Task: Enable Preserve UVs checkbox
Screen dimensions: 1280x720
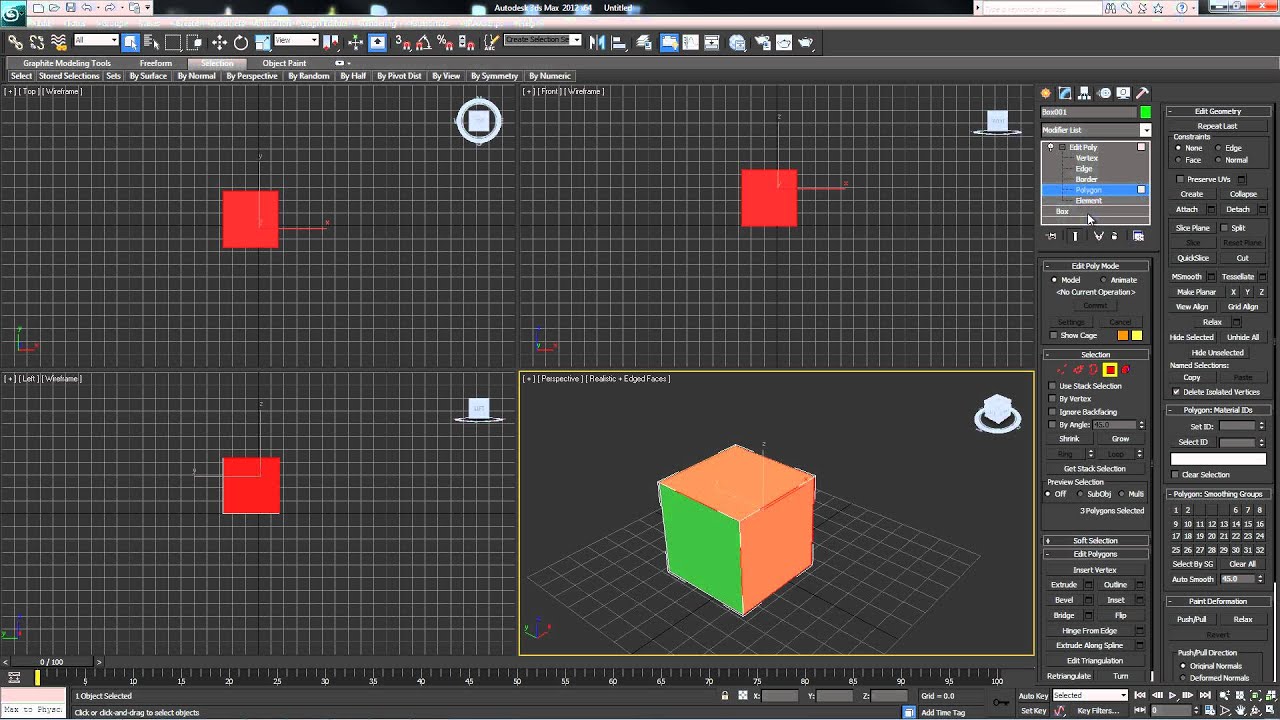Action: pos(1180,179)
